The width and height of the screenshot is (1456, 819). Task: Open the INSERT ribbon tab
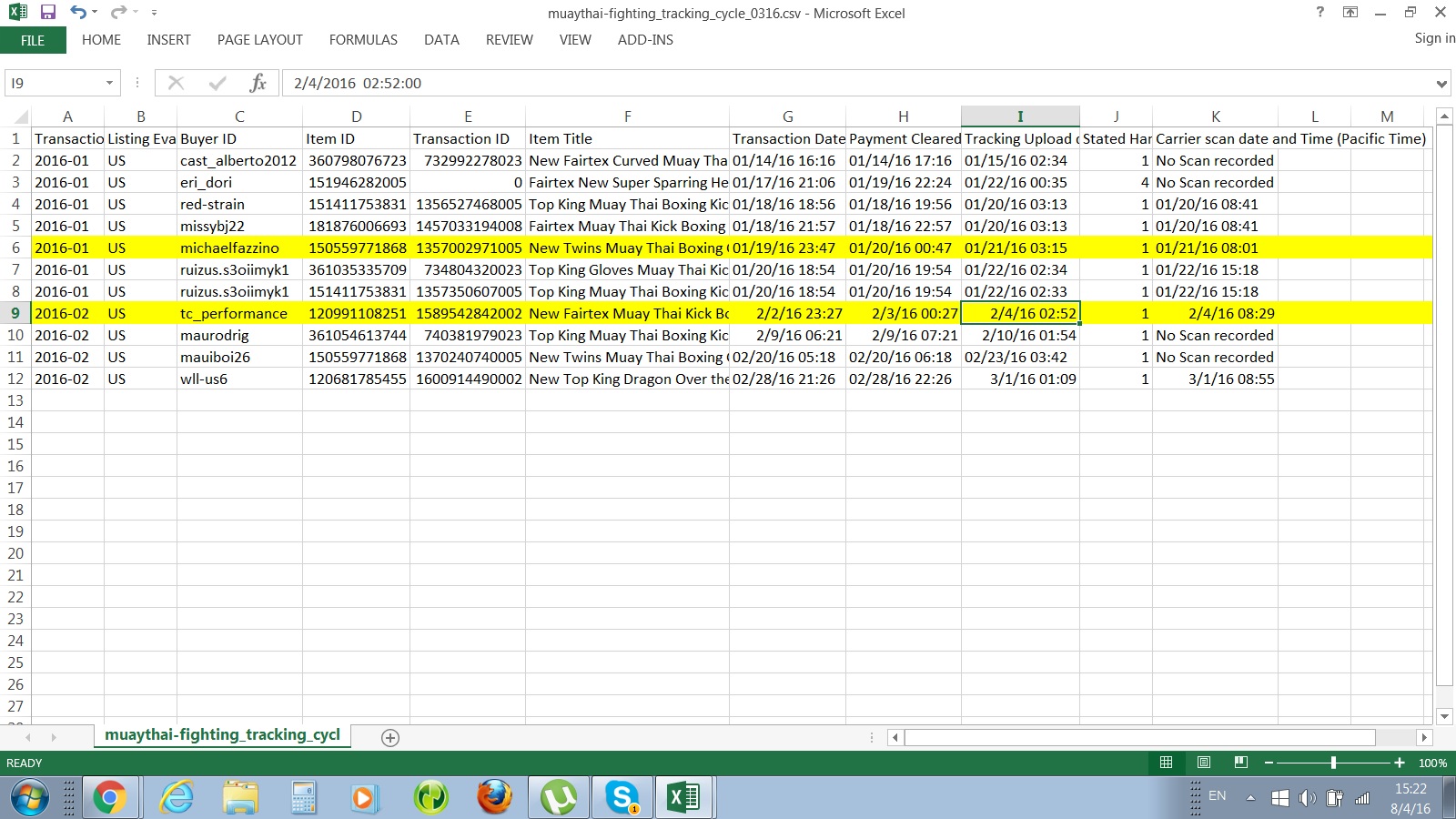(x=169, y=40)
